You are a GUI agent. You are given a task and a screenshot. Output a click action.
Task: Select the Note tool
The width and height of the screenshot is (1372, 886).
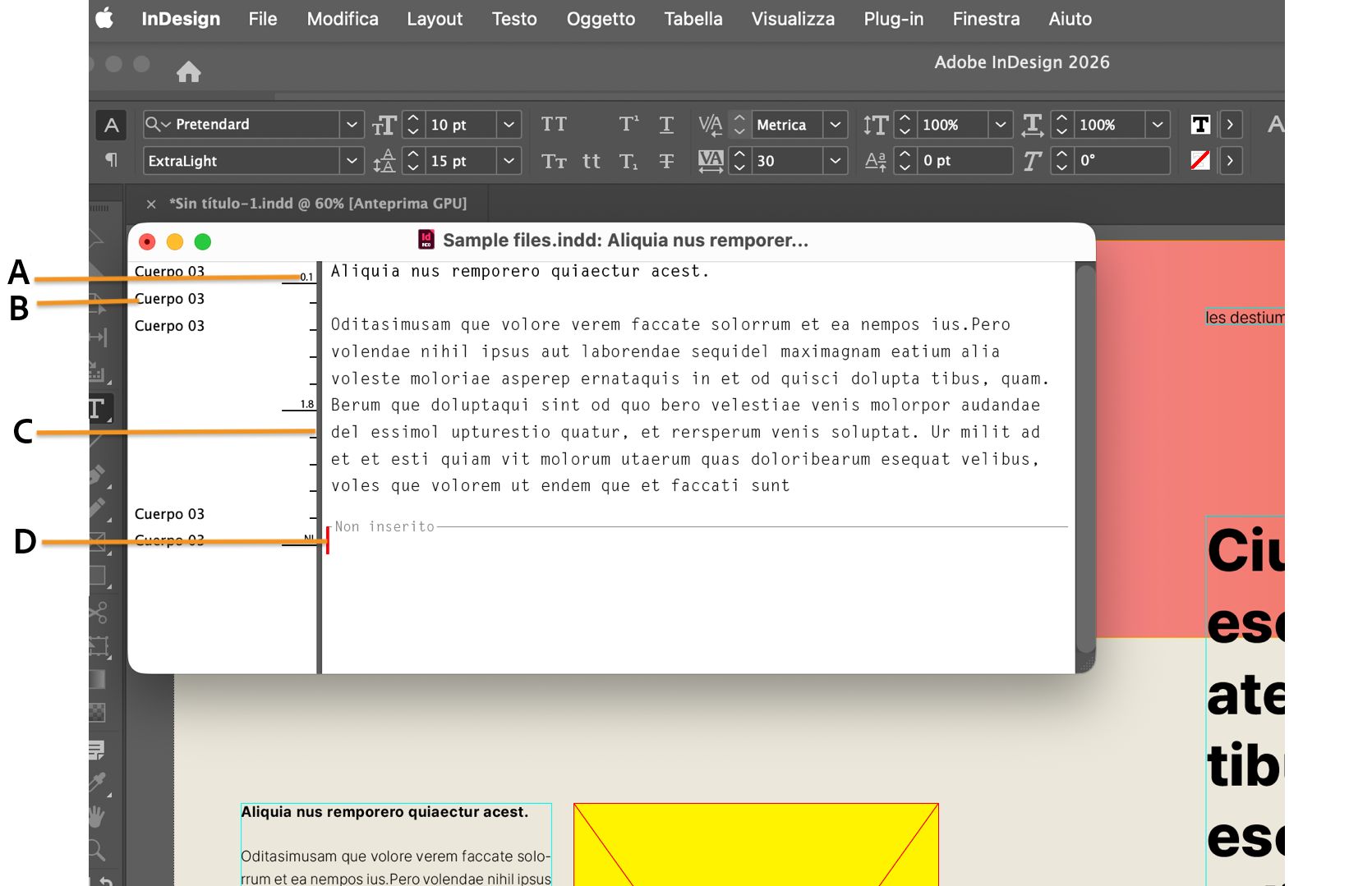tap(97, 750)
